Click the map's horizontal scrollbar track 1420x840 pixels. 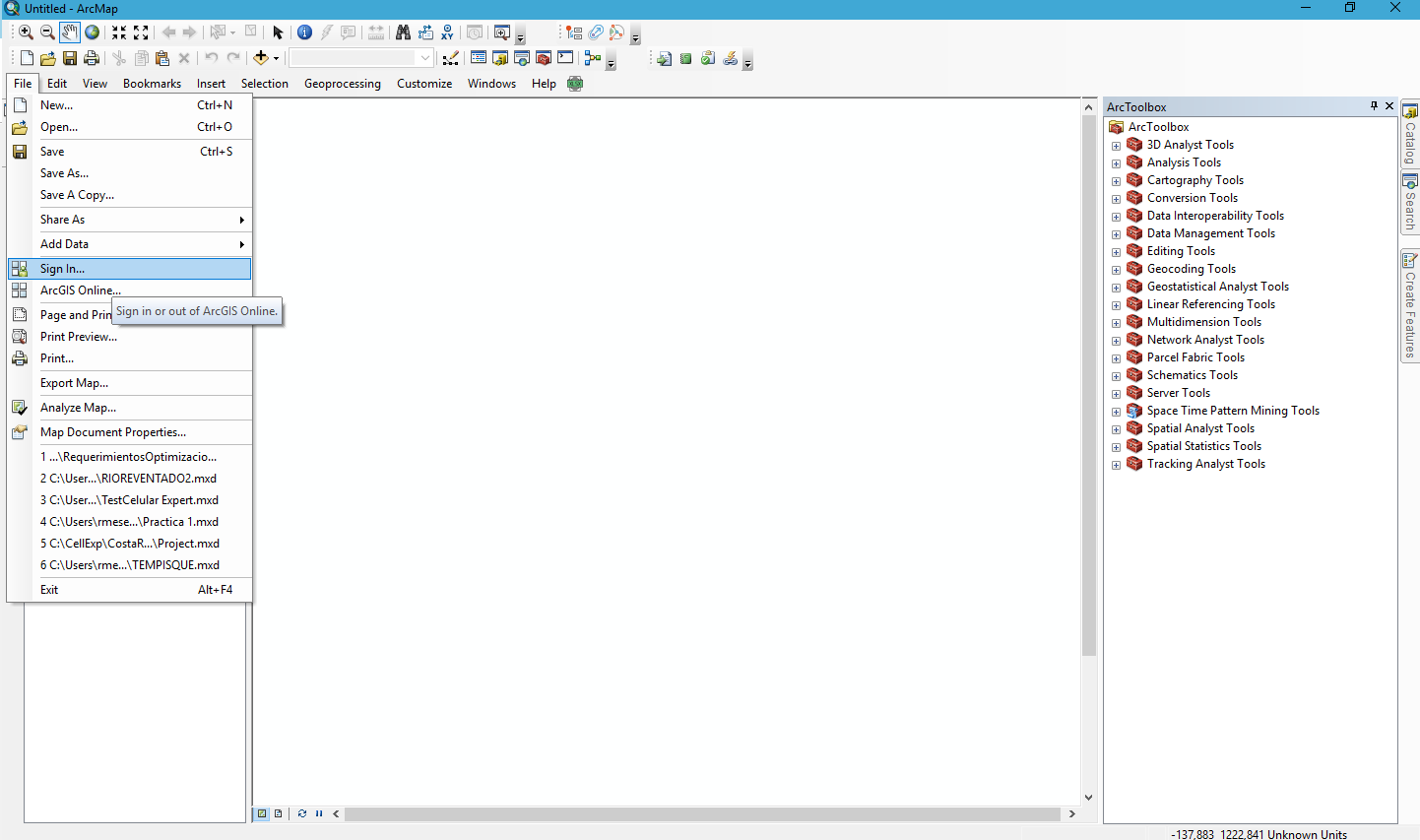click(703, 813)
